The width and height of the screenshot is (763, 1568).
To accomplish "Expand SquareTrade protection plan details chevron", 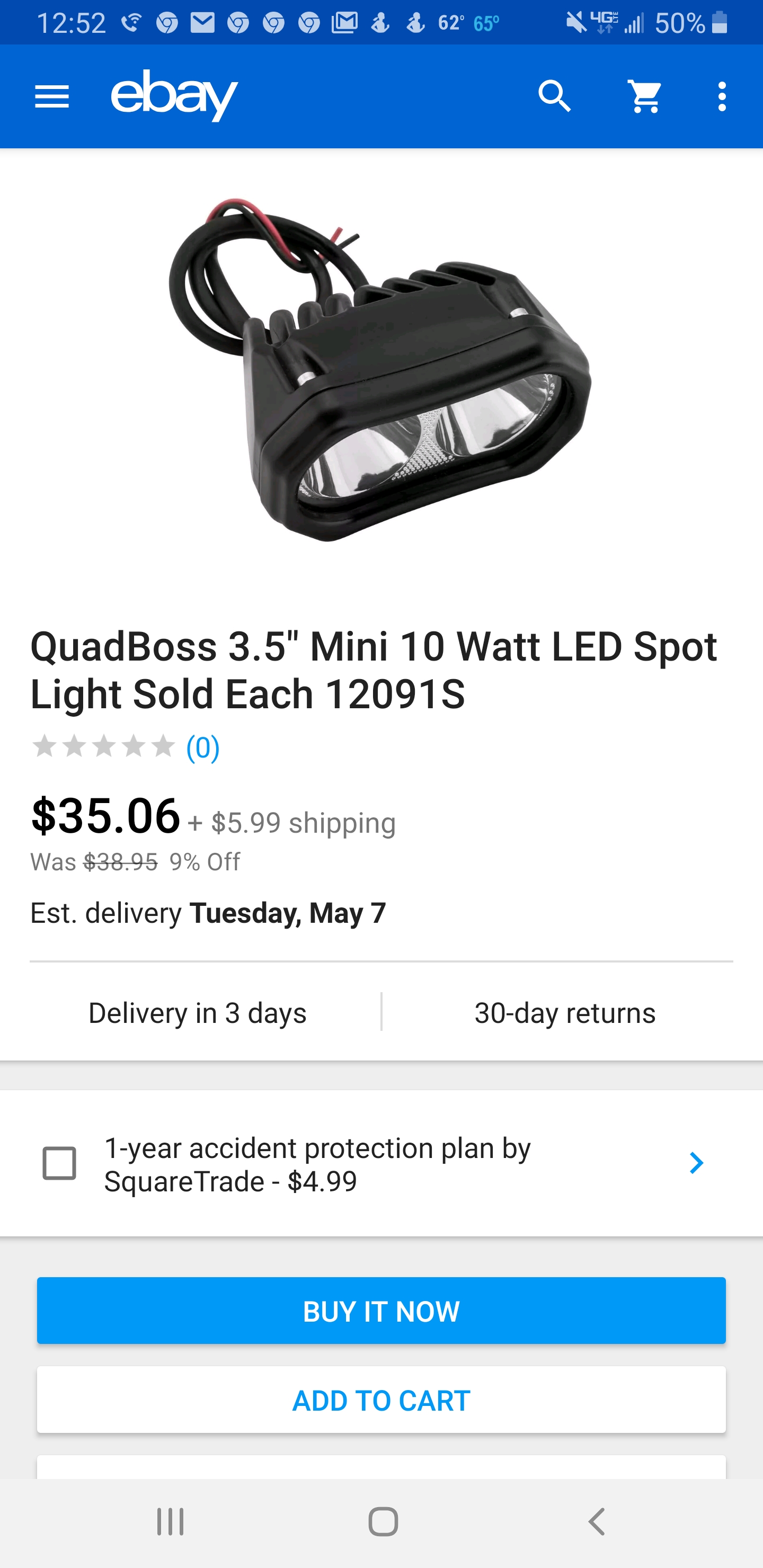I will [x=696, y=1163].
